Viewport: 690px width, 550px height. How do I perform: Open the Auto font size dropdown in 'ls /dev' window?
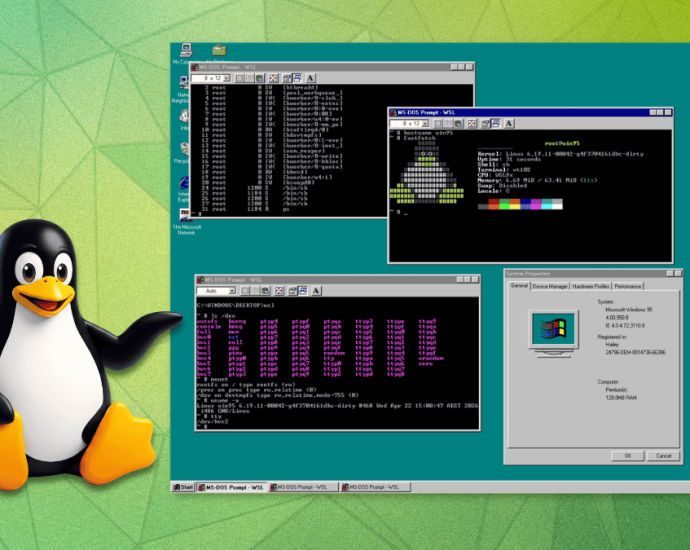point(217,291)
